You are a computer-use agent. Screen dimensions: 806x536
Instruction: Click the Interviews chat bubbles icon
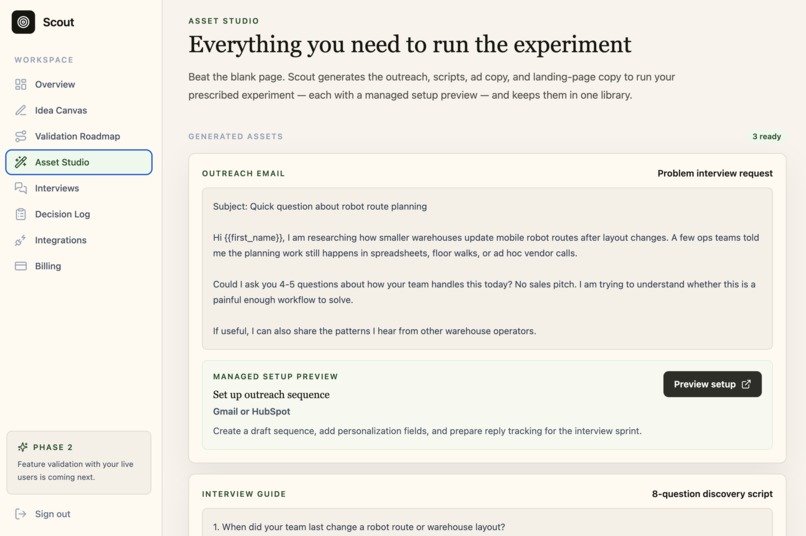pyautogui.click(x=21, y=188)
